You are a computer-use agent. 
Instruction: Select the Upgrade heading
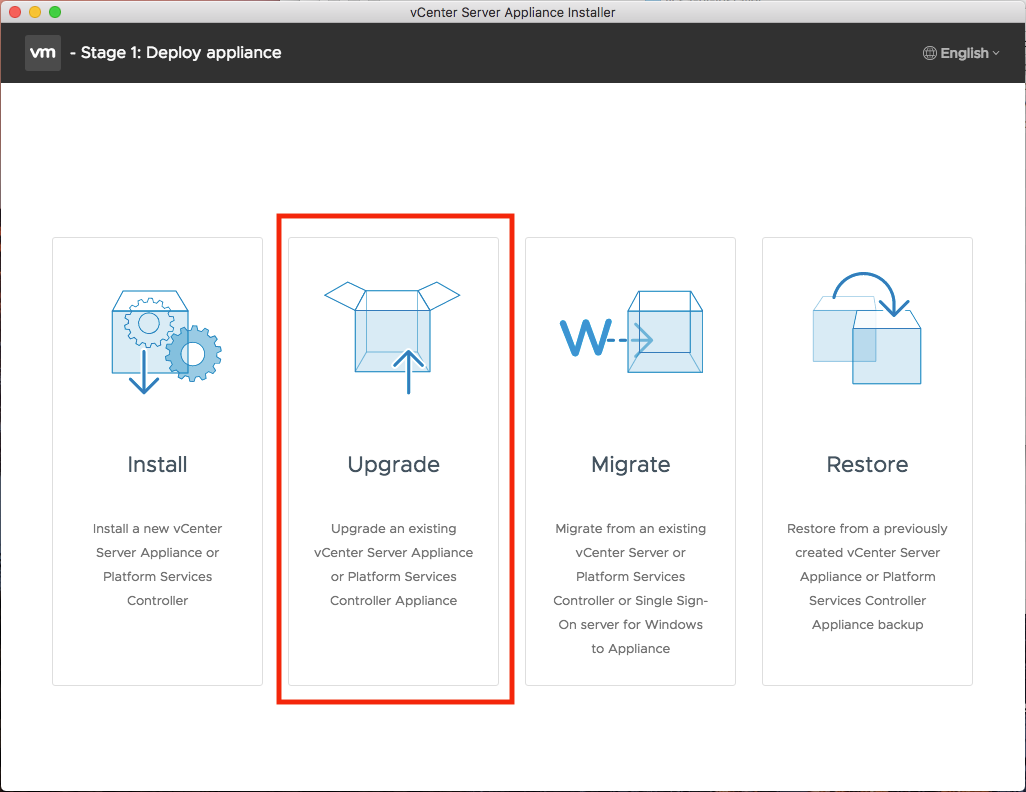tap(393, 465)
